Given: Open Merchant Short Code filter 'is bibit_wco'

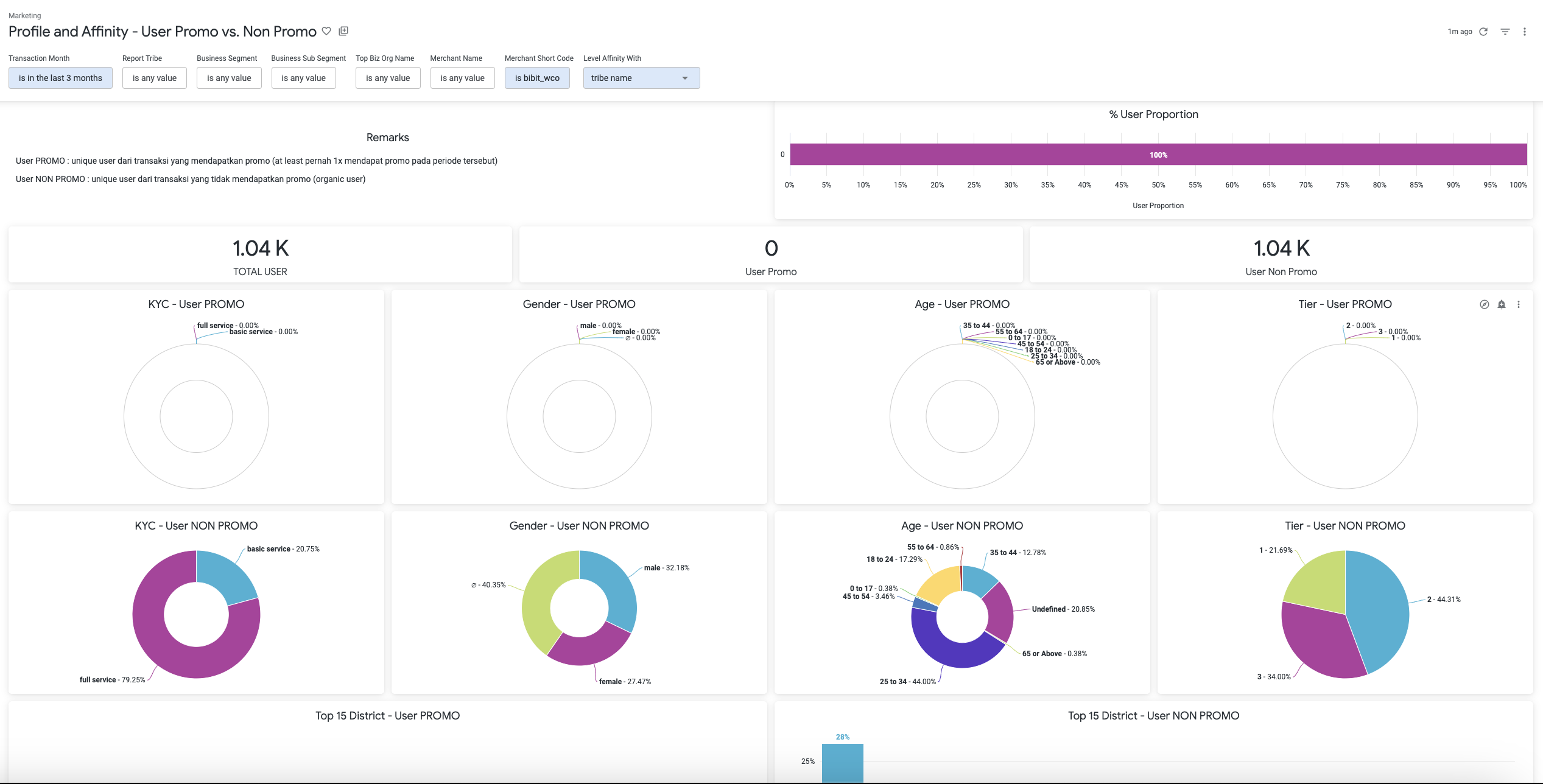Looking at the screenshot, I should pyautogui.click(x=537, y=78).
